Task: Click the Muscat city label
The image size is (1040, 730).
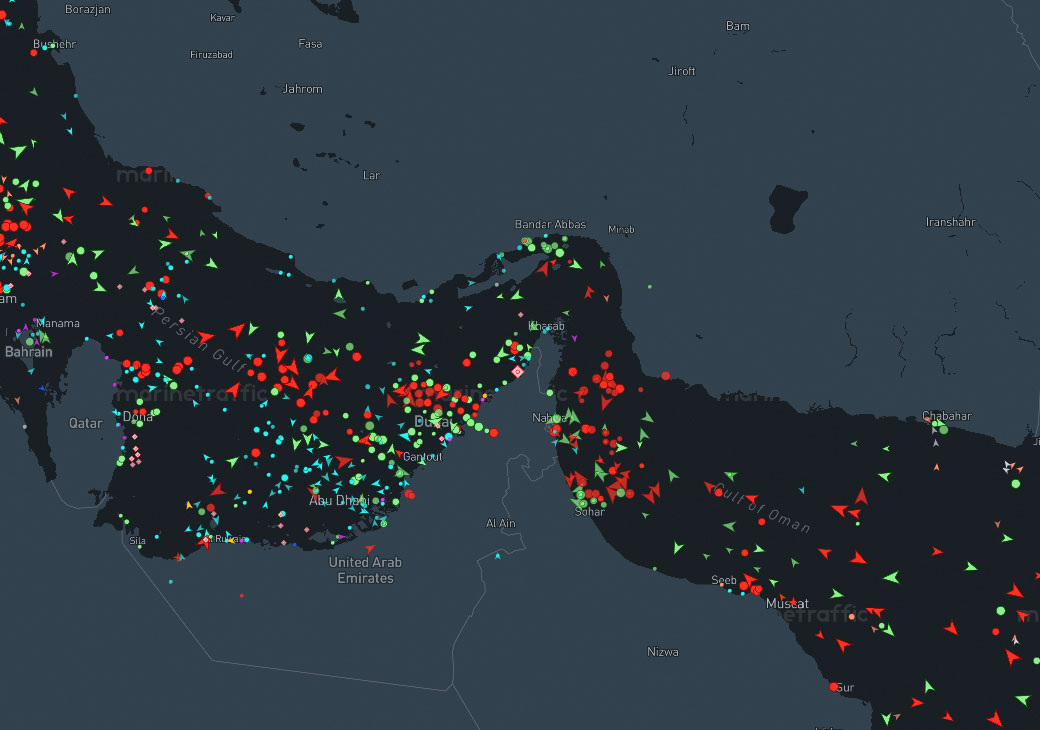Action: (x=787, y=603)
